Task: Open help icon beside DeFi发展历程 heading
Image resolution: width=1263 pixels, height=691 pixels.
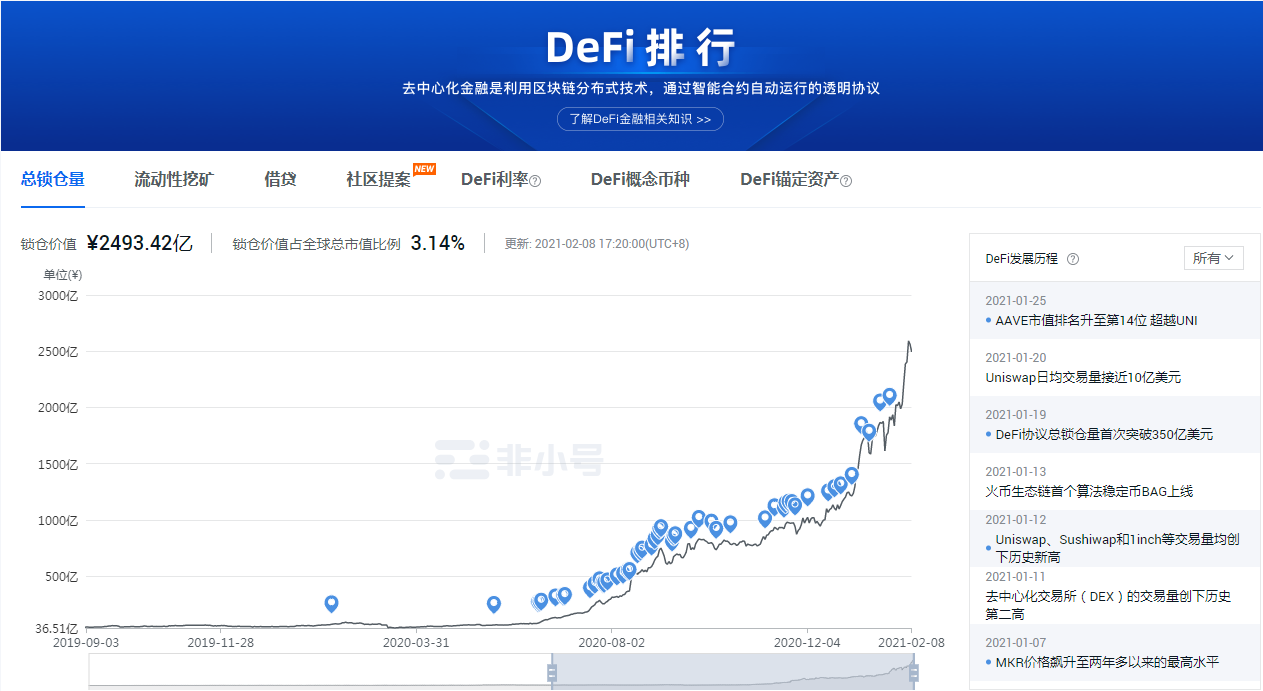Action: coord(1073,259)
